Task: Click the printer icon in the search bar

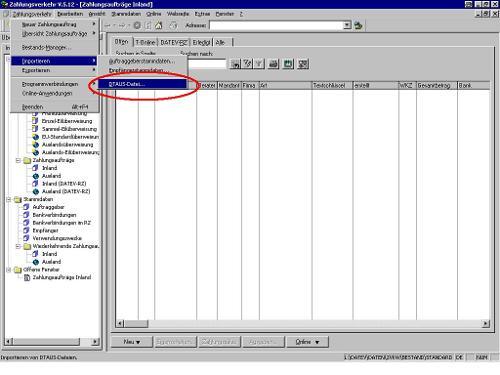Action: point(273,64)
